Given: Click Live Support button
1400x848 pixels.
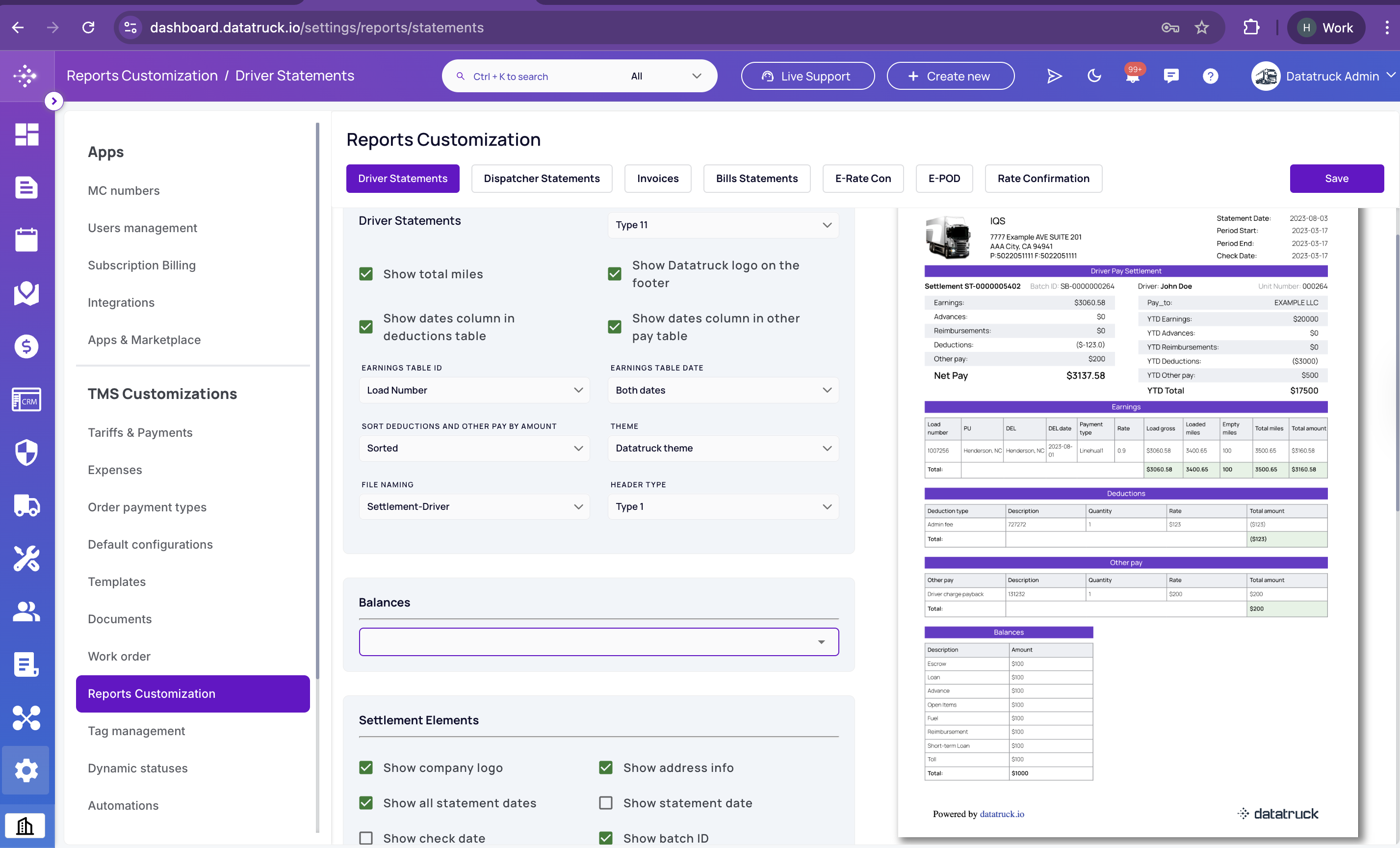Looking at the screenshot, I should click(807, 76).
